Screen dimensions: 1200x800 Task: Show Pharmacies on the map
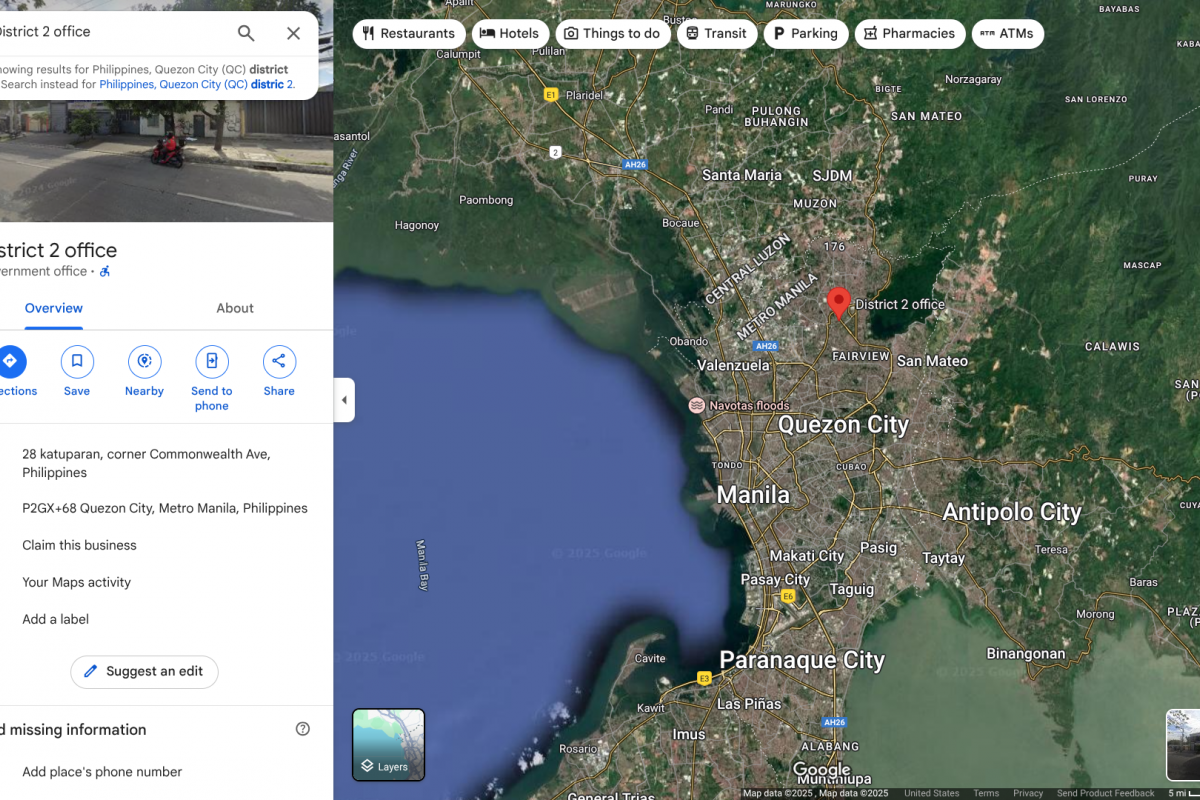coord(909,33)
